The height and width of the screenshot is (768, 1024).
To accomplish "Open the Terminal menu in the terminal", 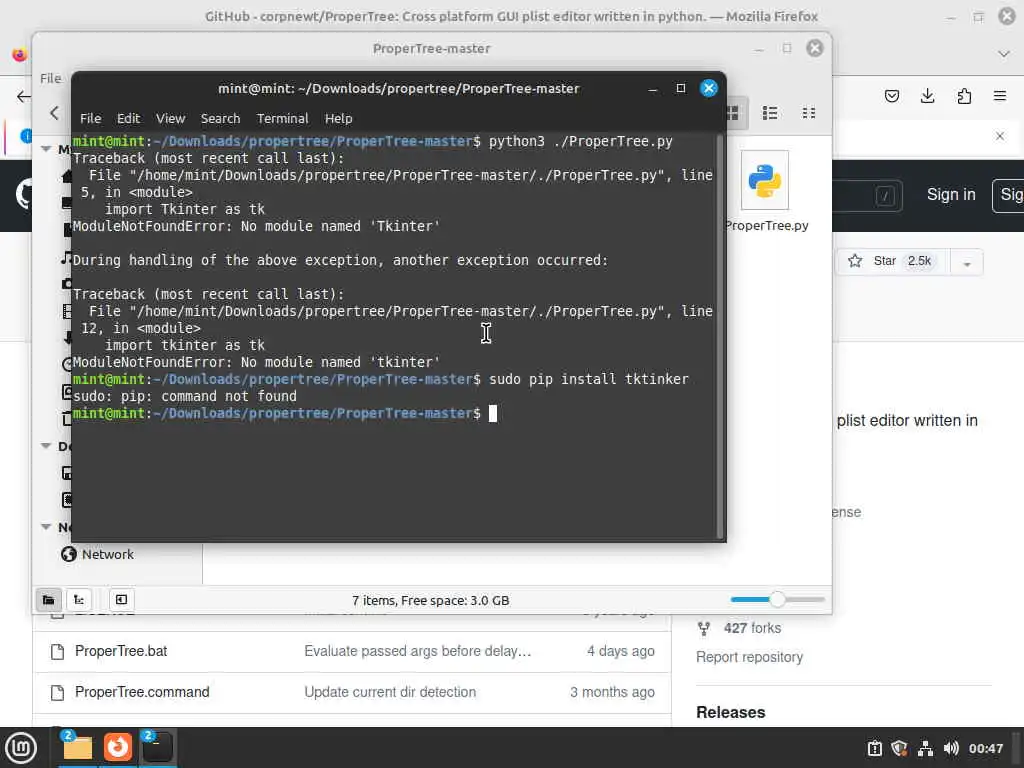I will click(x=282, y=118).
